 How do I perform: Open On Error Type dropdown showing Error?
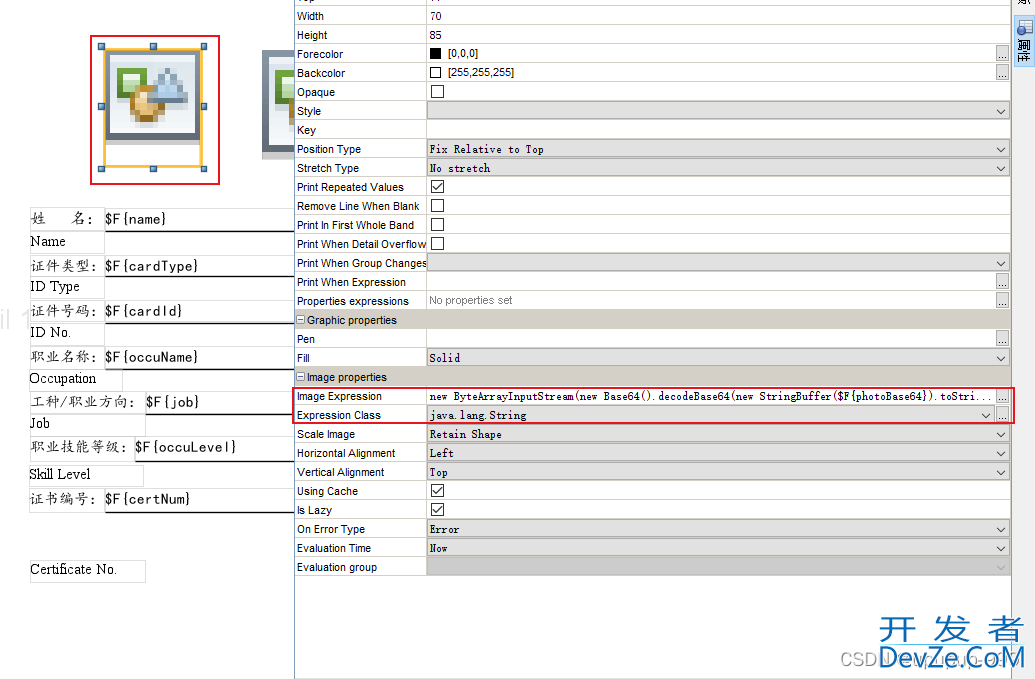tap(718, 529)
